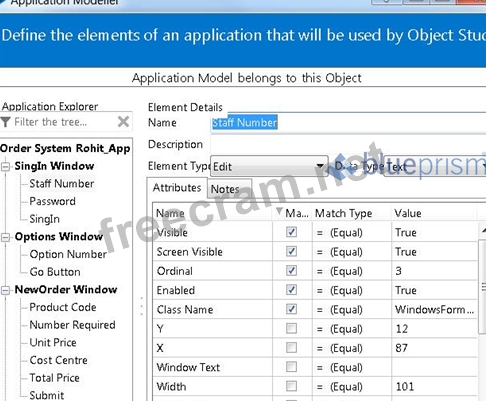486x401 pixels.
Task: Check the X attribute match checkbox
Action: tap(291, 348)
